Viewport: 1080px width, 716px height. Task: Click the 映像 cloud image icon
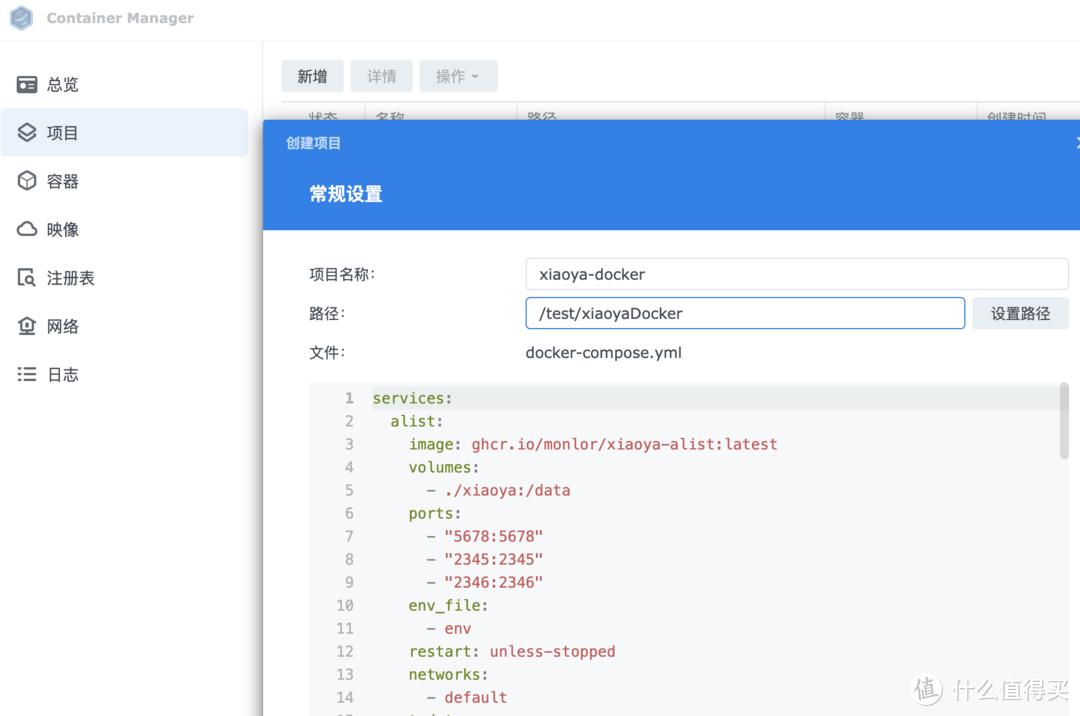pos(27,230)
